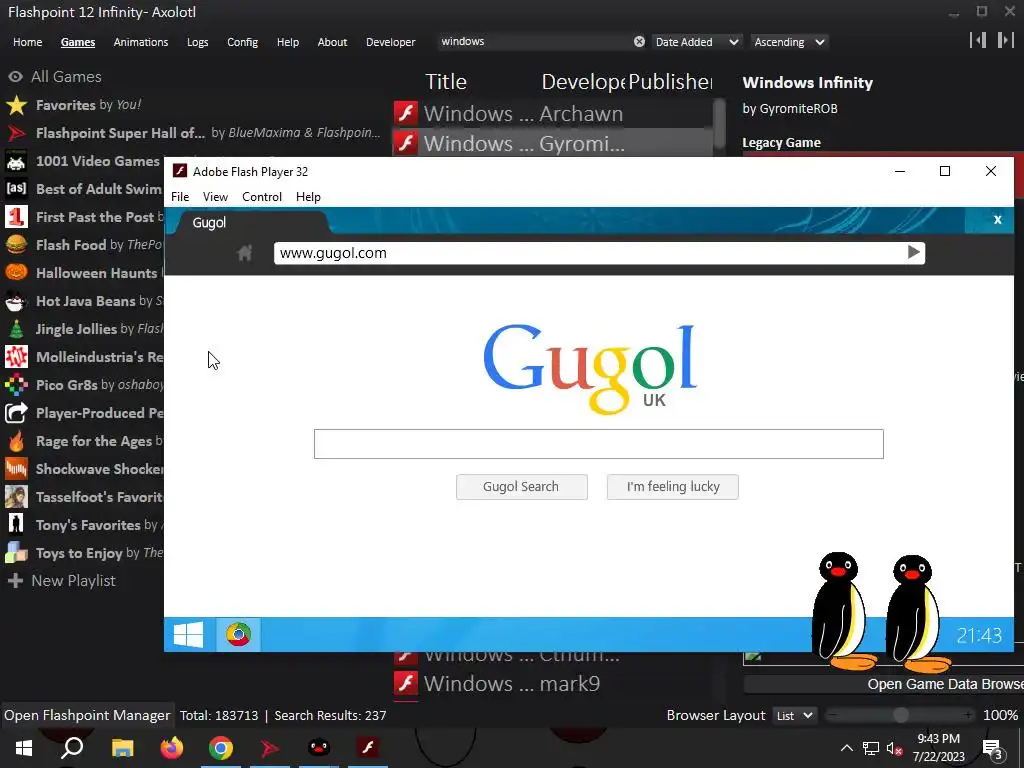Open Date Added sort dropdown
The image size is (1024, 768).
tap(696, 42)
